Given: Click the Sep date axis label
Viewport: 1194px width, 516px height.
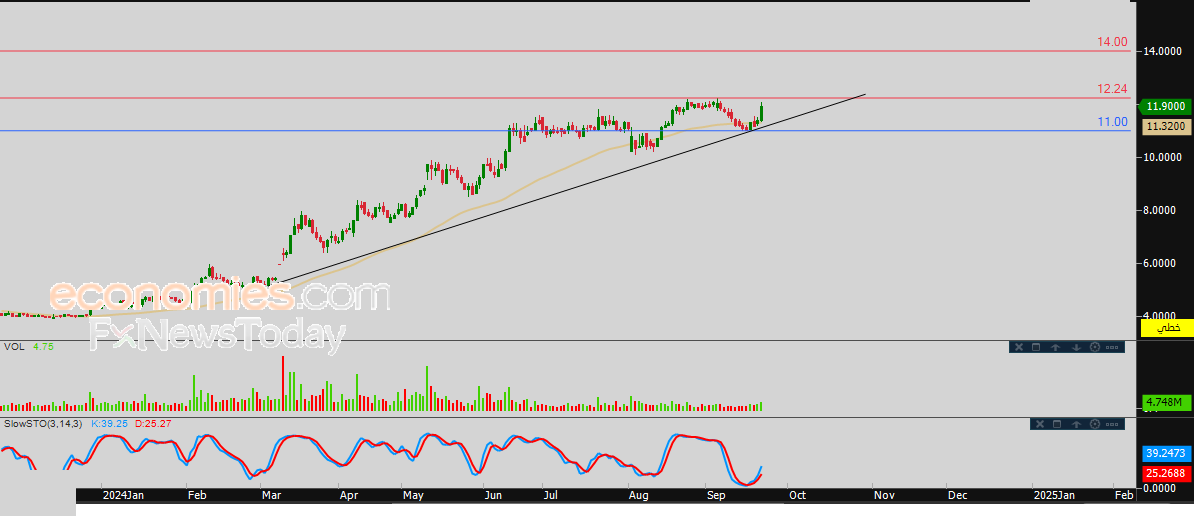Looking at the screenshot, I should pyautogui.click(x=717, y=495).
